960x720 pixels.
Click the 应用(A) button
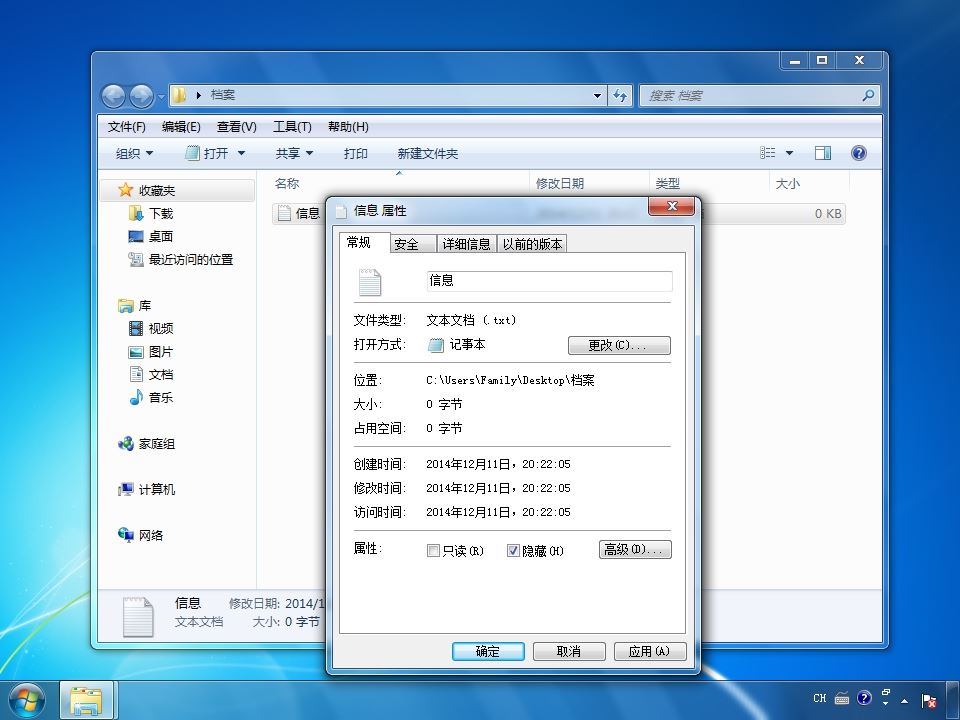[x=650, y=651]
